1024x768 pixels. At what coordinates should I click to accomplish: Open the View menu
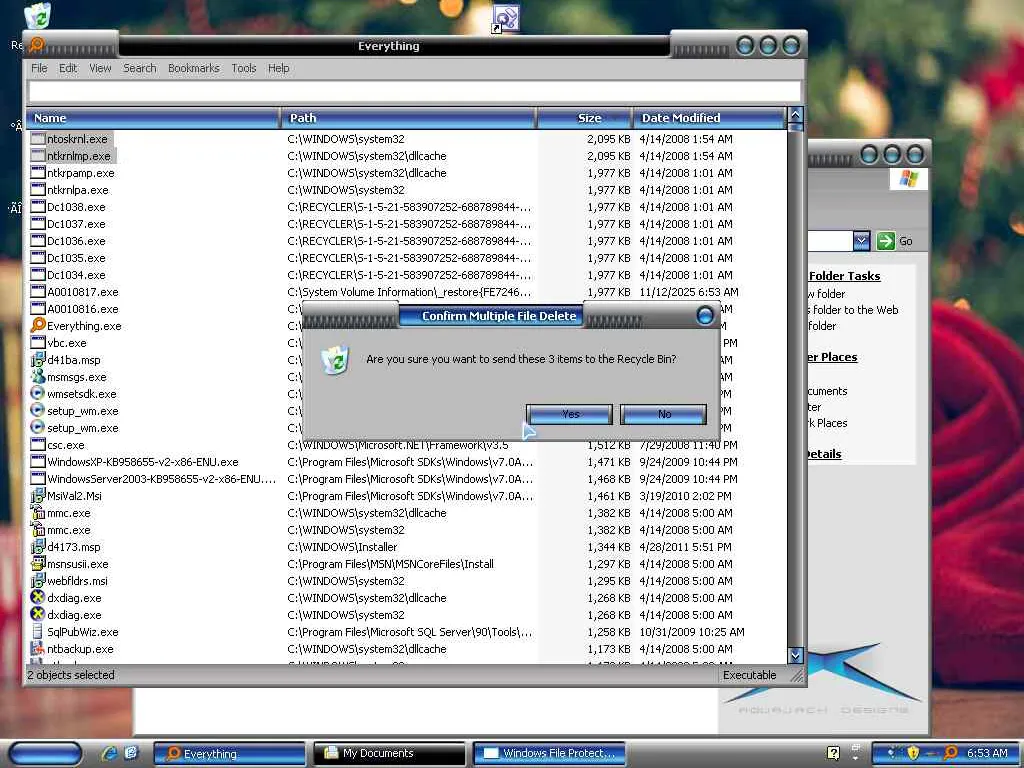tap(100, 68)
